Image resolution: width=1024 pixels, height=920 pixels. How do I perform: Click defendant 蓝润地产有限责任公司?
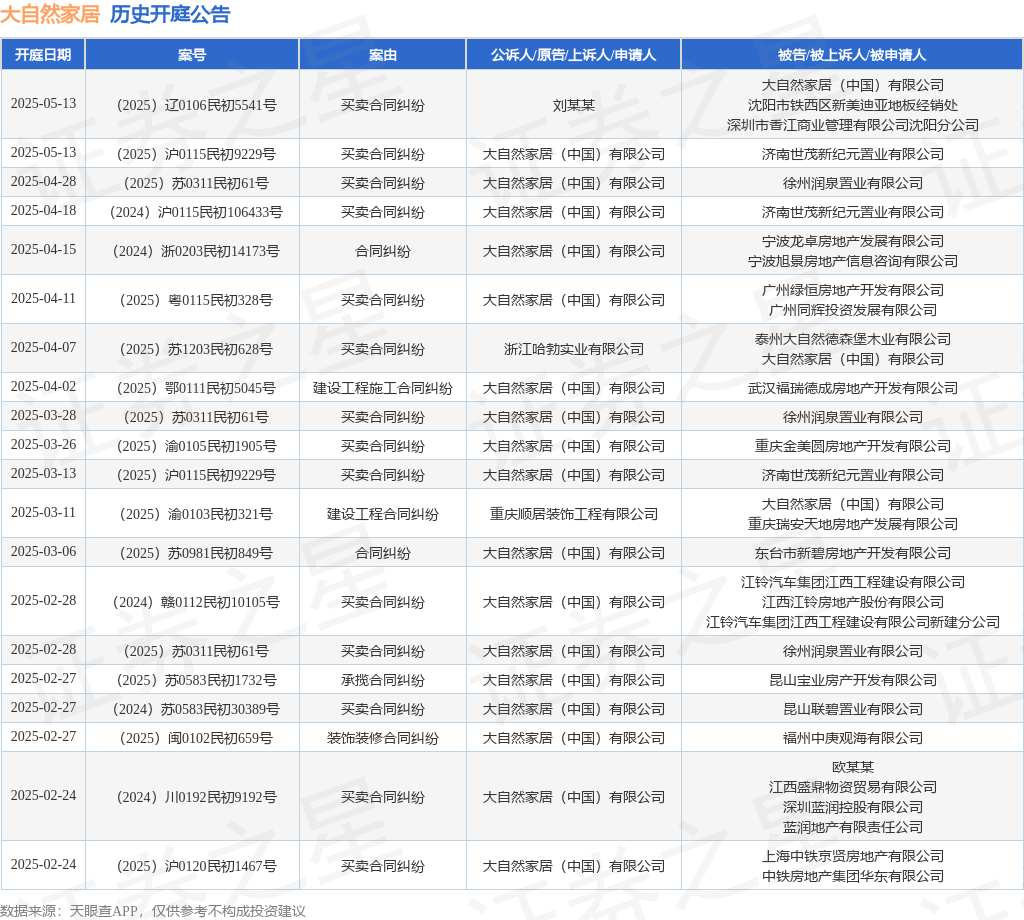(x=852, y=828)
